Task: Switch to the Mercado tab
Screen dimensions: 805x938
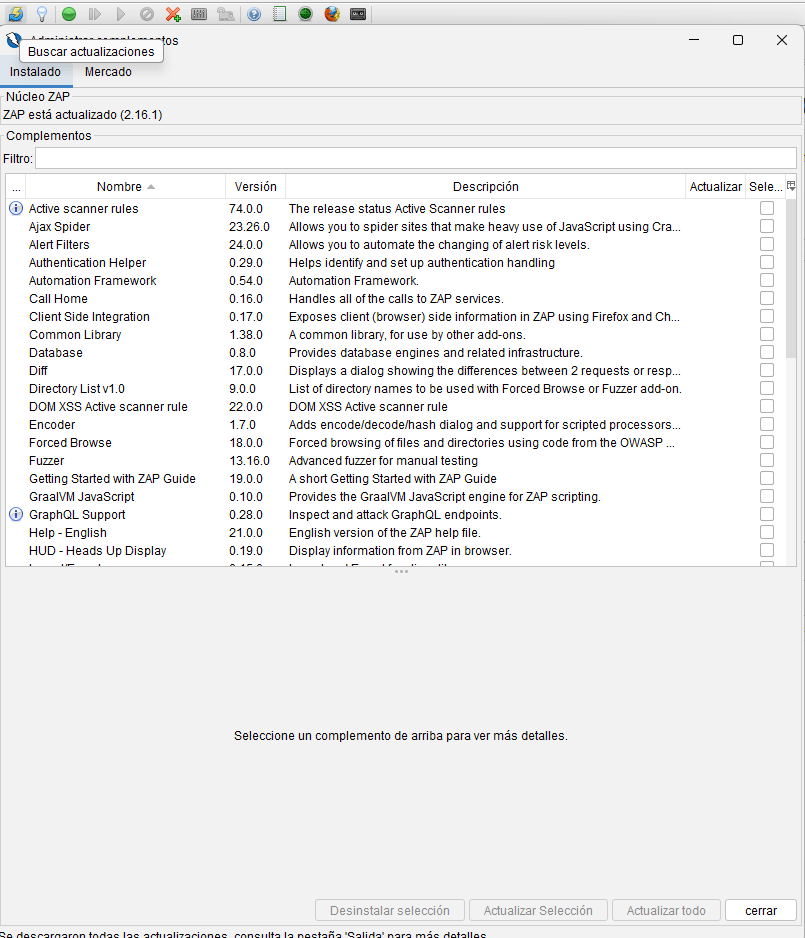Action: click(108, 72)
